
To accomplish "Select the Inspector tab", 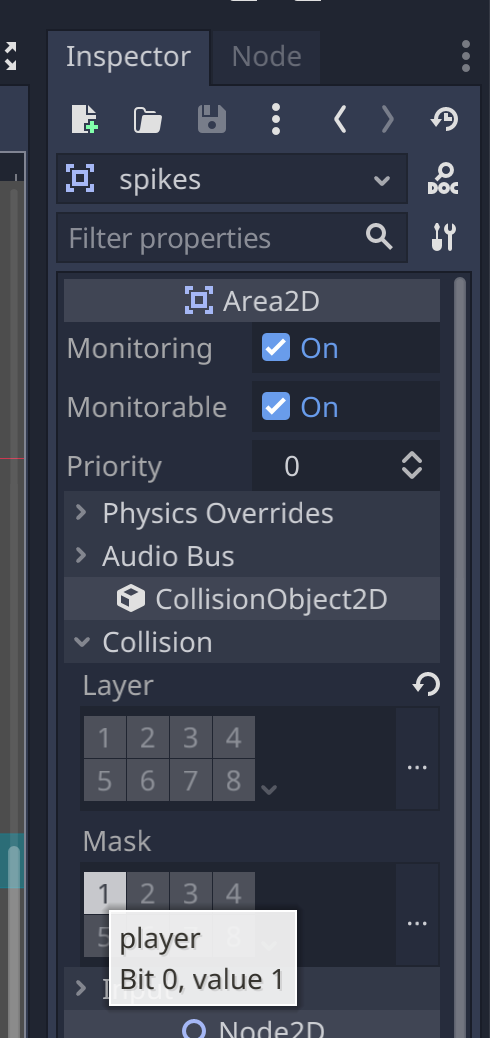I will pos(128,57).
